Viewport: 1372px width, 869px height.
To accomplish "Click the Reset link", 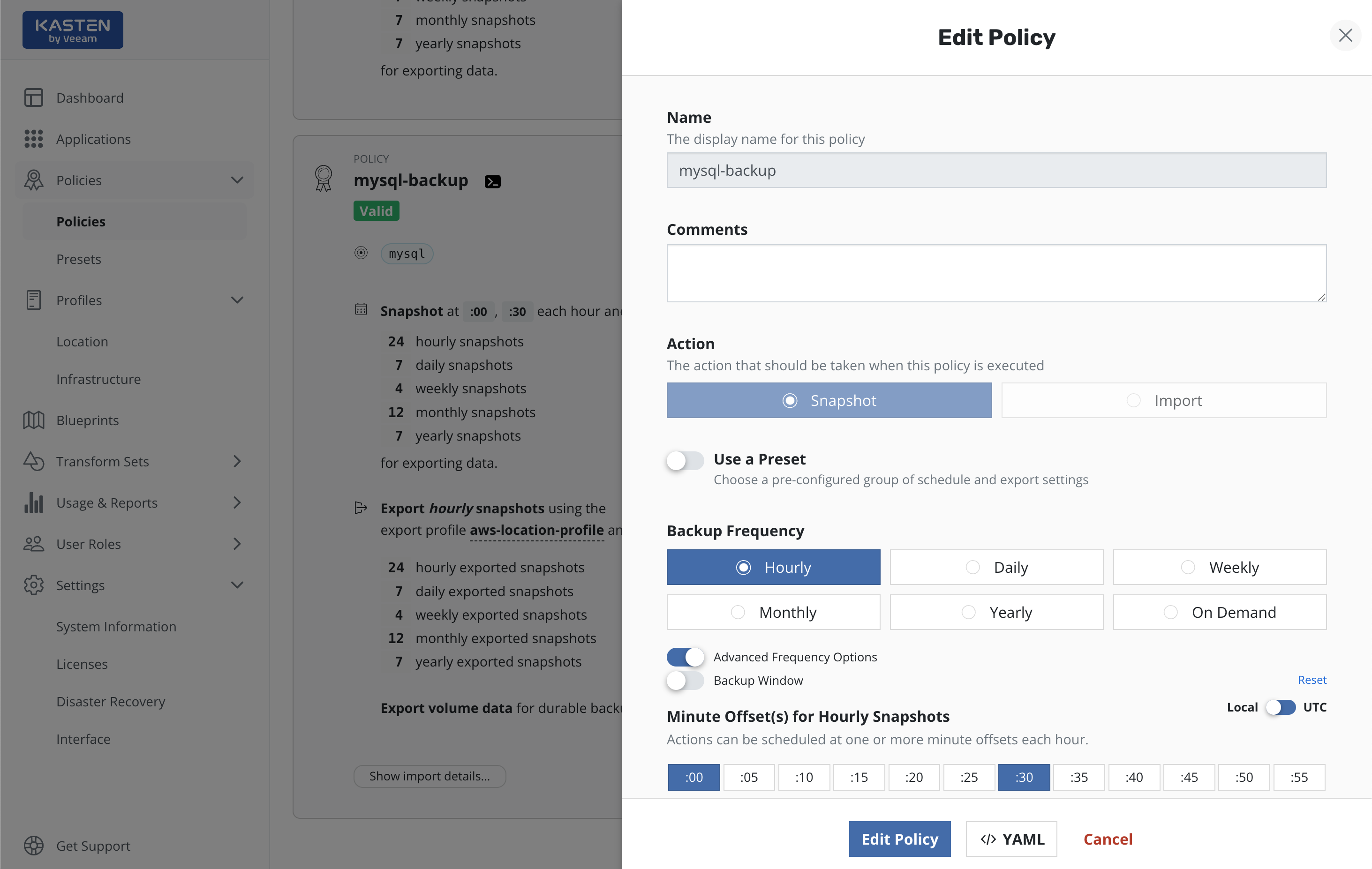I will [1312, 680].
